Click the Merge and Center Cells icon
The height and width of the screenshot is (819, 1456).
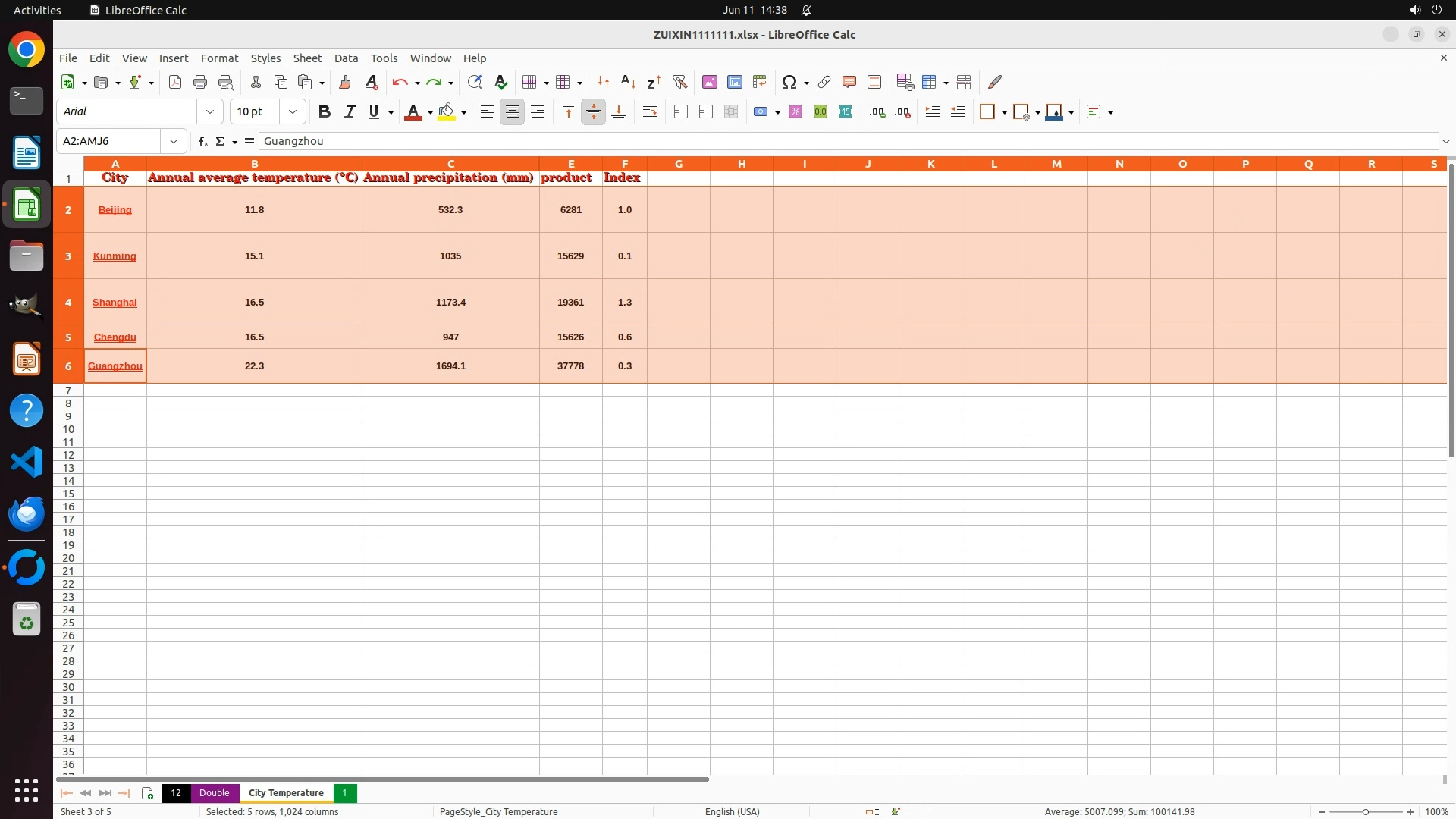(x=681, y=111)
